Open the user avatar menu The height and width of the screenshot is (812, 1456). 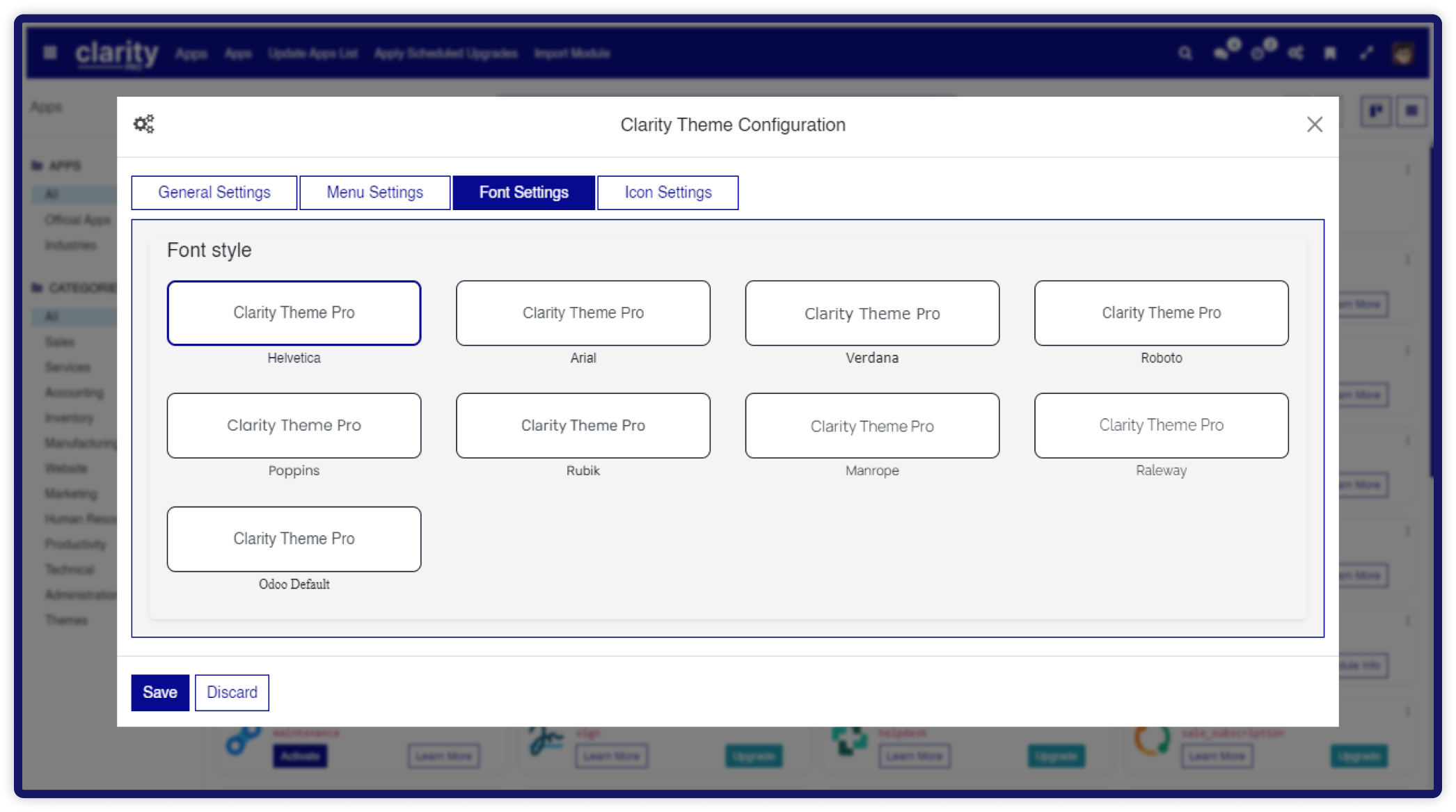pyautogui.click(x=1403, y=53)
